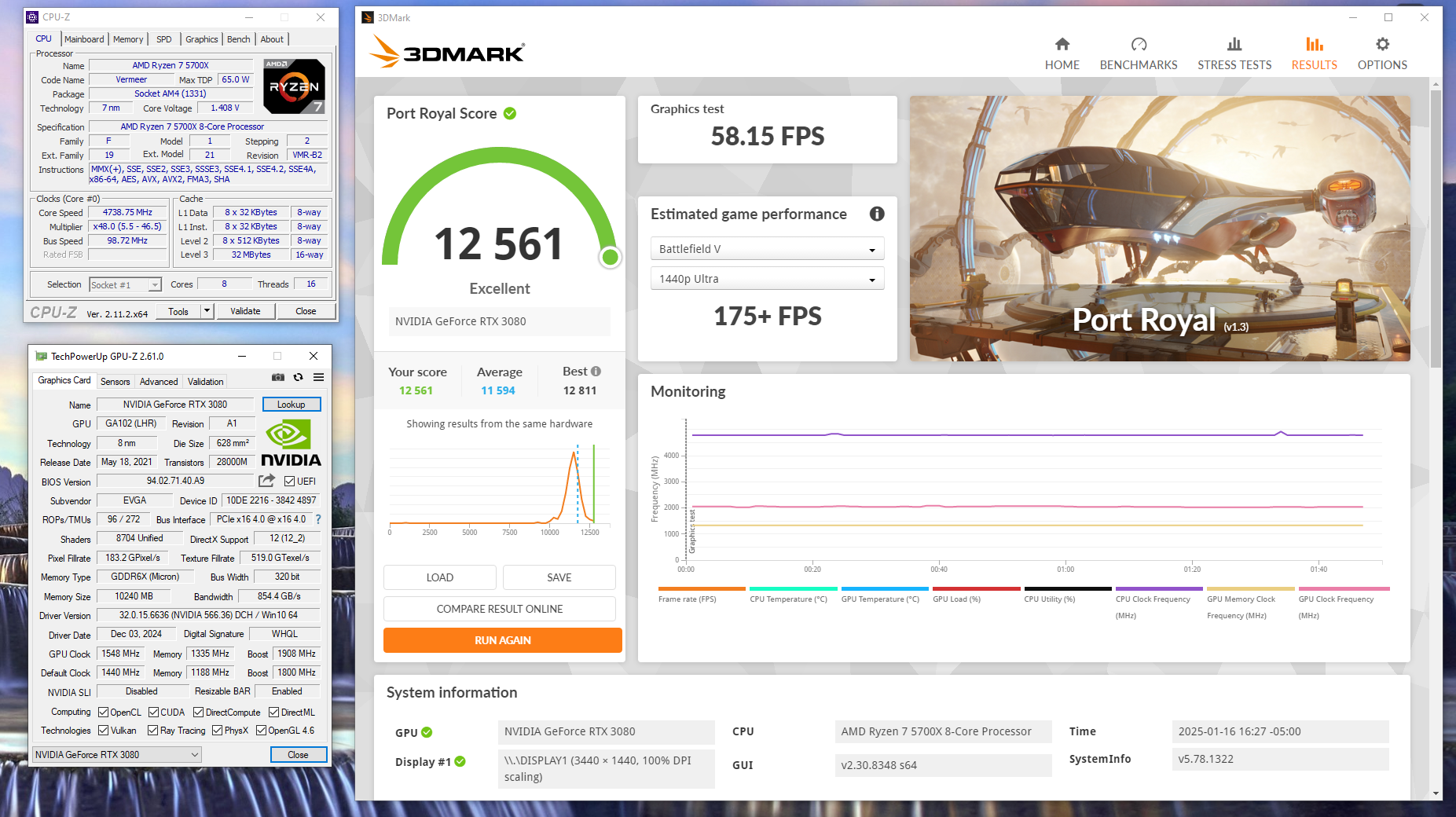Switch to the Advanced tab in GPU-Z

point(159,382)
